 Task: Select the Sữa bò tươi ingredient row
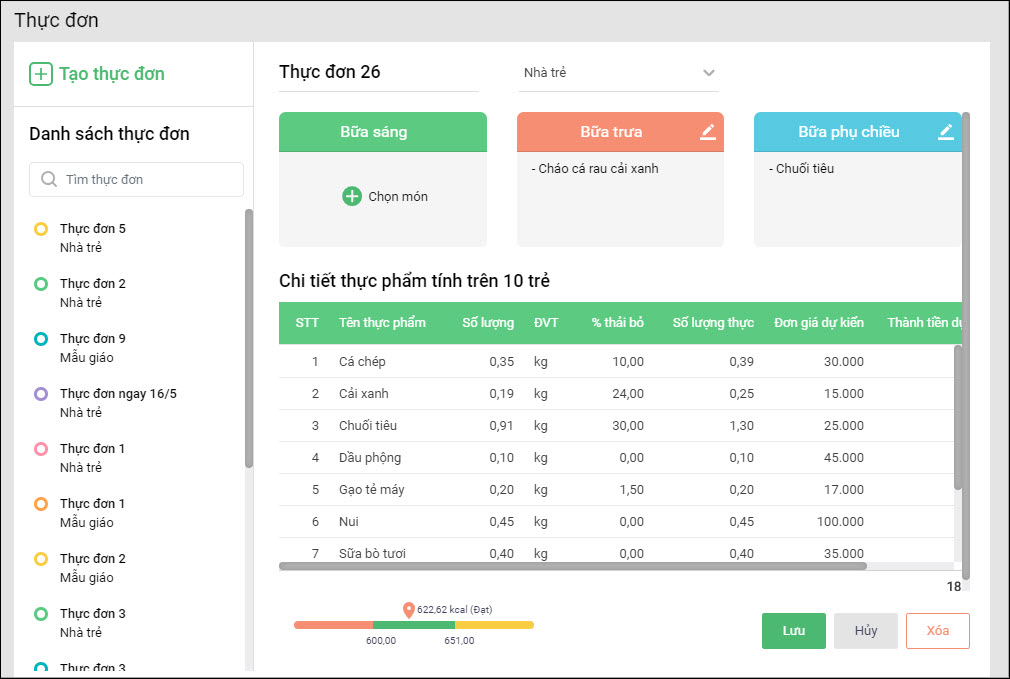pos(616,551)
